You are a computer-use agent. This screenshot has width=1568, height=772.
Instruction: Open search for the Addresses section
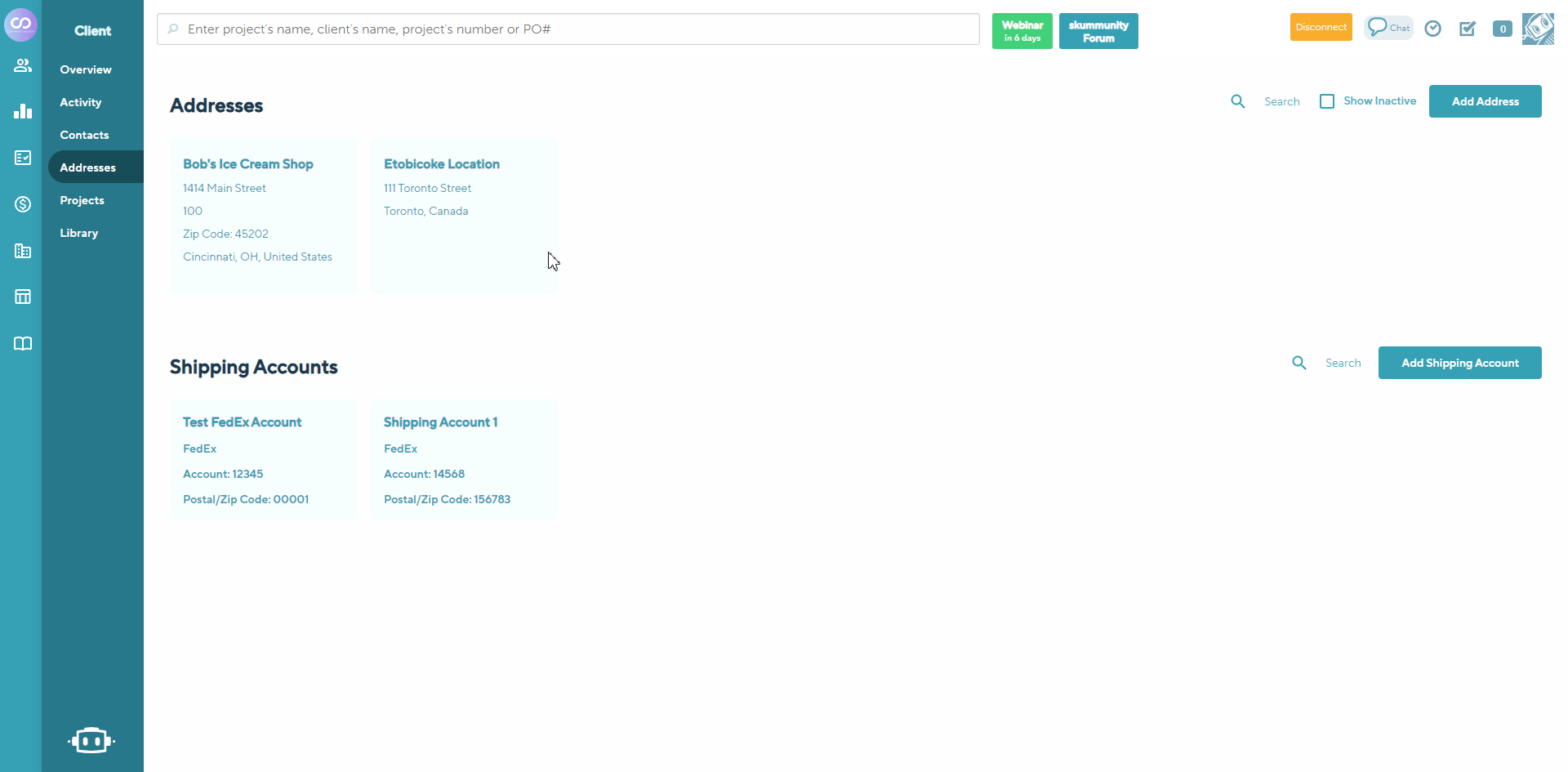coord(1238,100)
